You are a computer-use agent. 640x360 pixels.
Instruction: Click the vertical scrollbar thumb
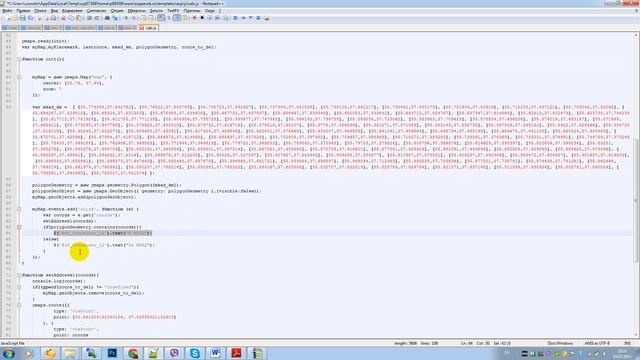(x=636, y=200)
